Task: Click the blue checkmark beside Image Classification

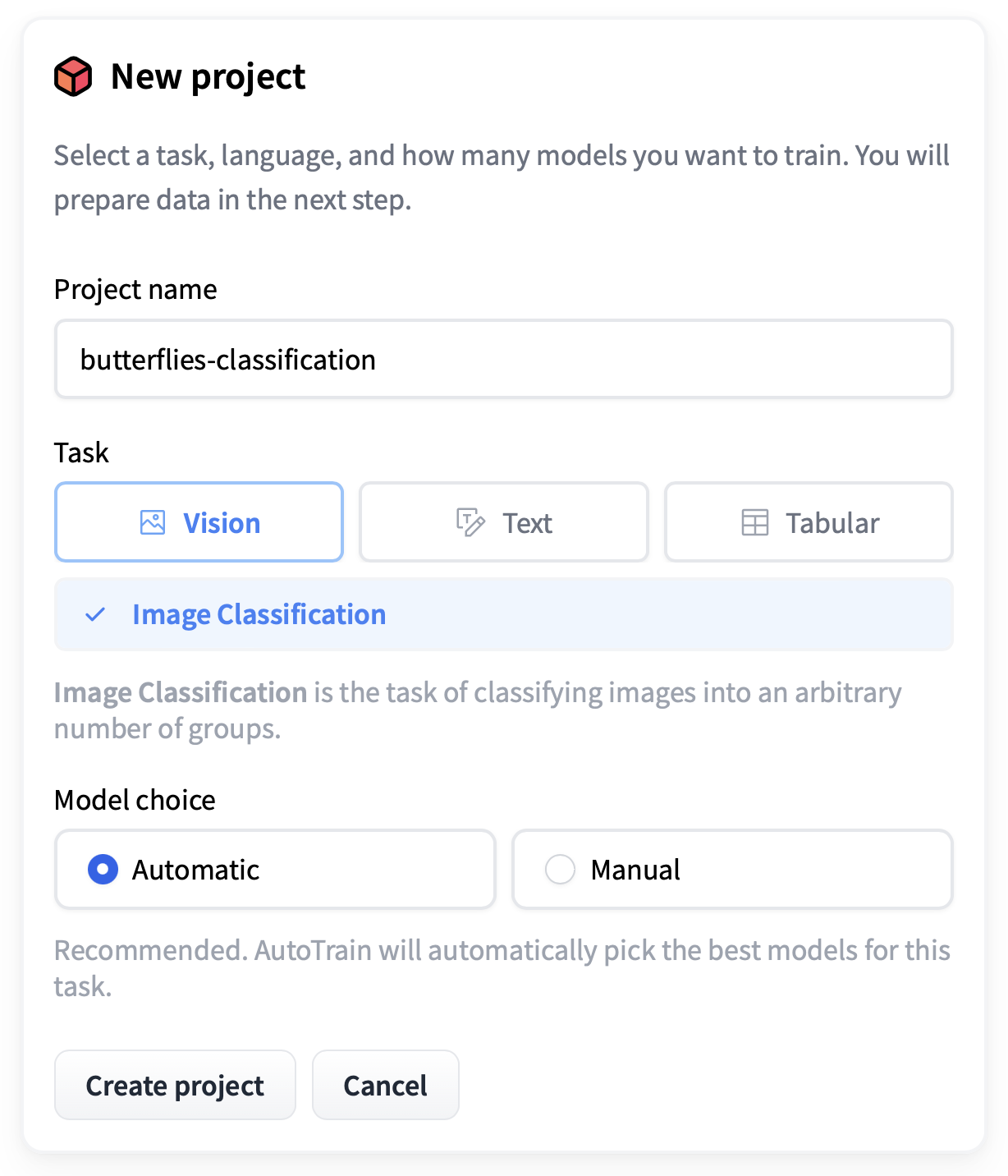Action: click(97, 614)
